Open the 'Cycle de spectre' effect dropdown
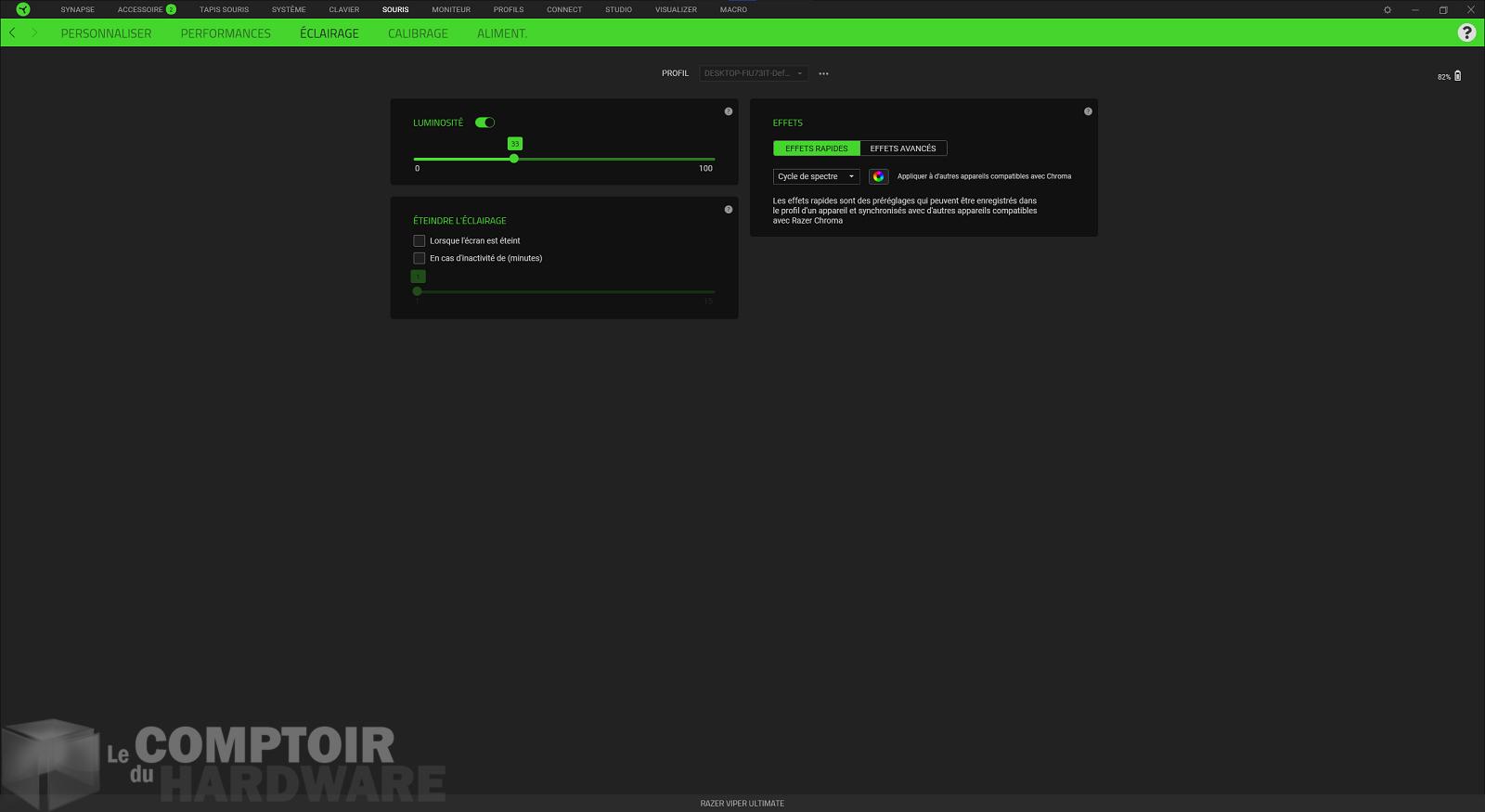Viewport: 1485px width, 812px height. point(817,176)
